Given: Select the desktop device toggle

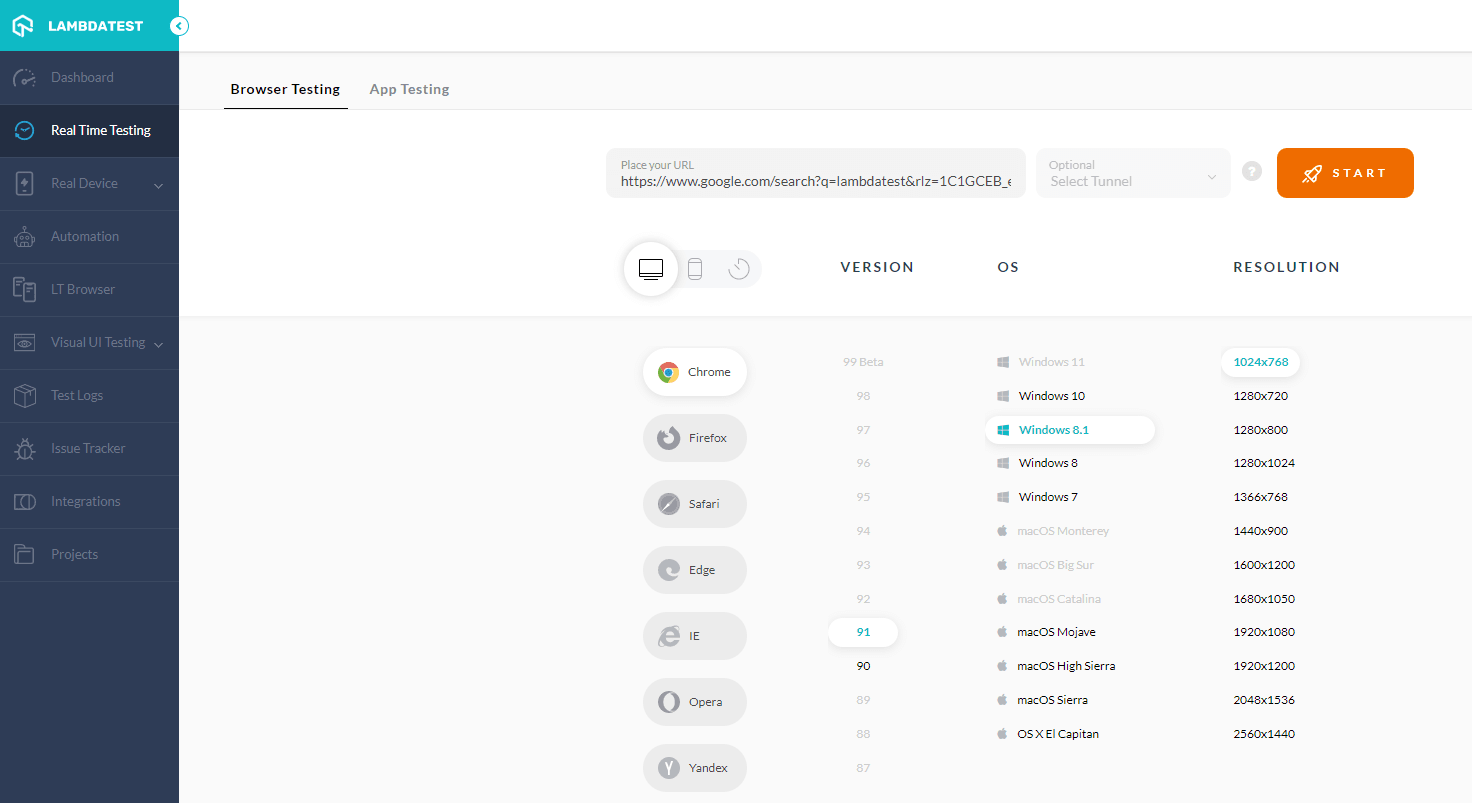Looking at the screenshot, I should click(x=650, y=268).
